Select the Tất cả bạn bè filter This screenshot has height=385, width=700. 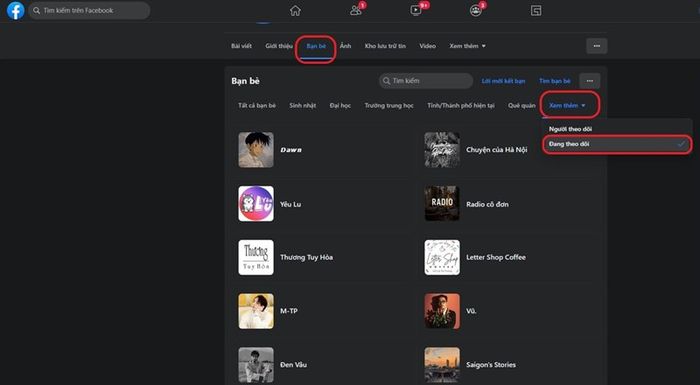tap(257, 105)
